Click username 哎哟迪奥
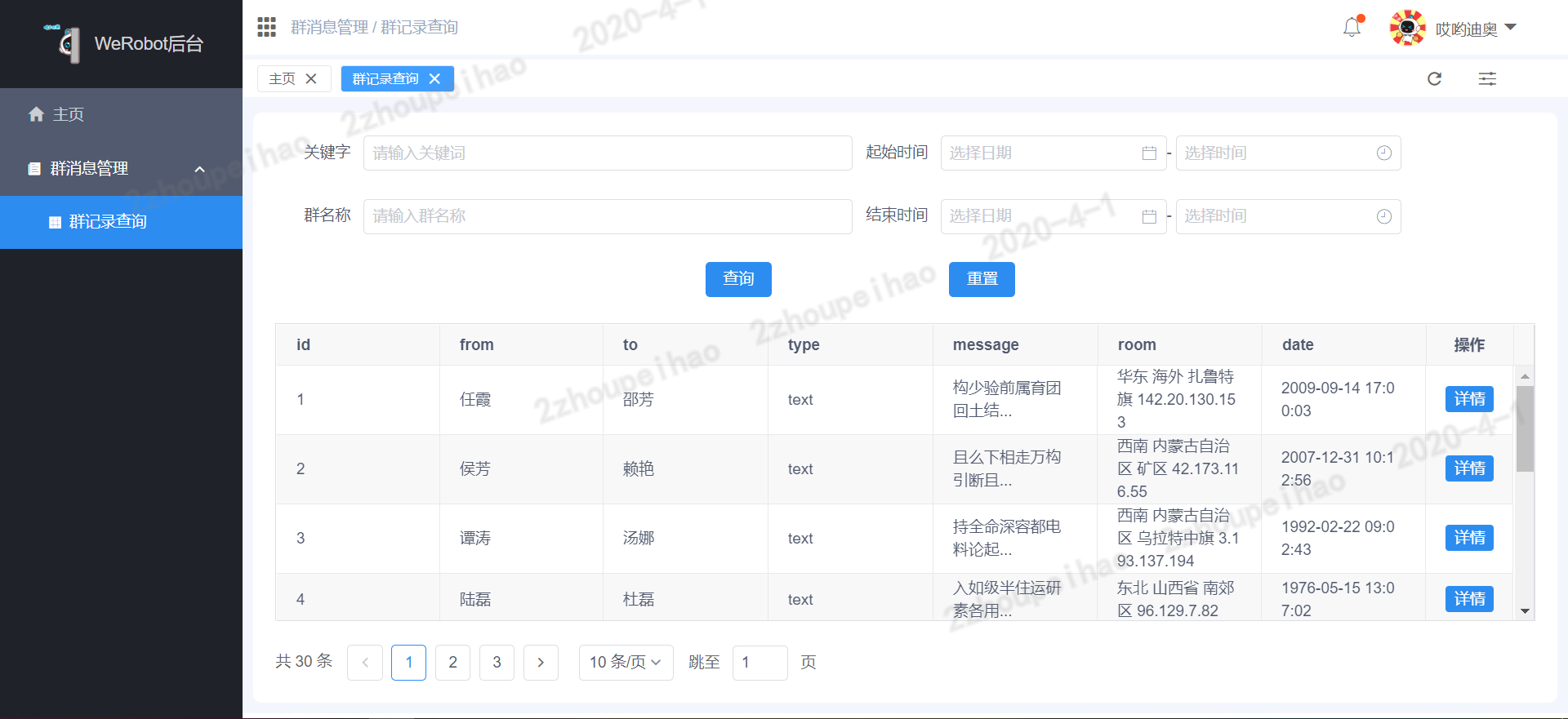 [1467, 29]
